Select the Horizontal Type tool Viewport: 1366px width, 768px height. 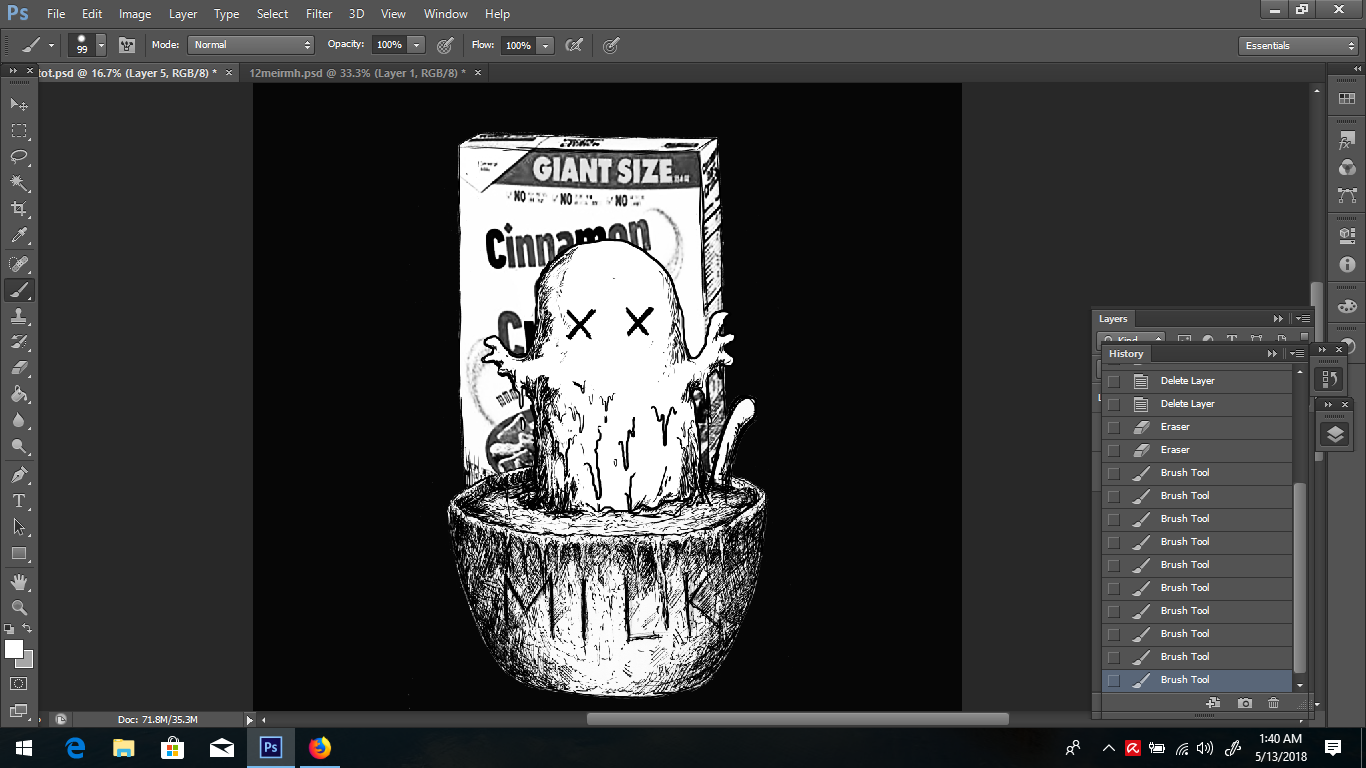pyautogui.click(x=19, y=500)
